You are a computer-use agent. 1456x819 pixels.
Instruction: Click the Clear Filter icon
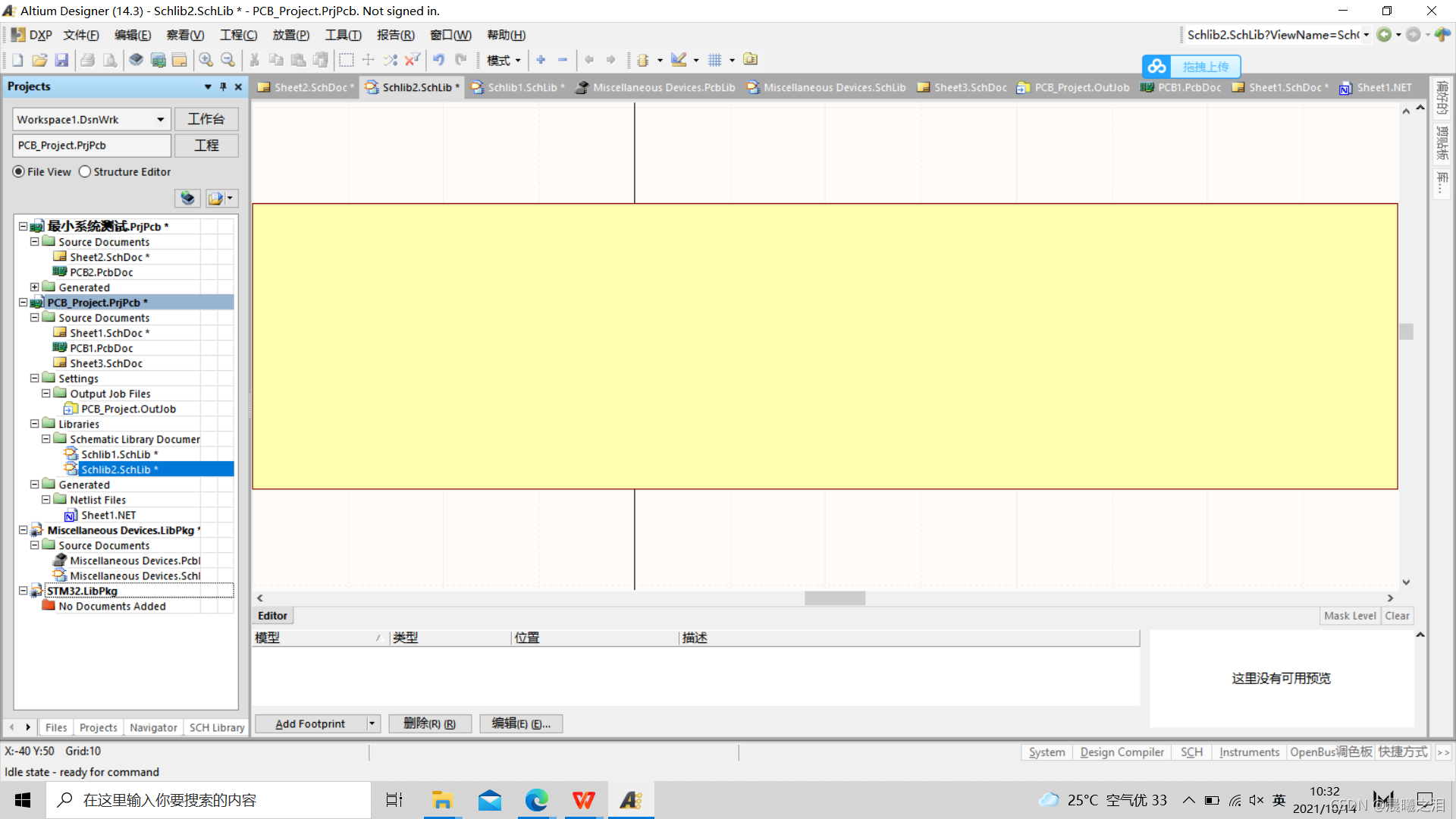coord(412,60)
